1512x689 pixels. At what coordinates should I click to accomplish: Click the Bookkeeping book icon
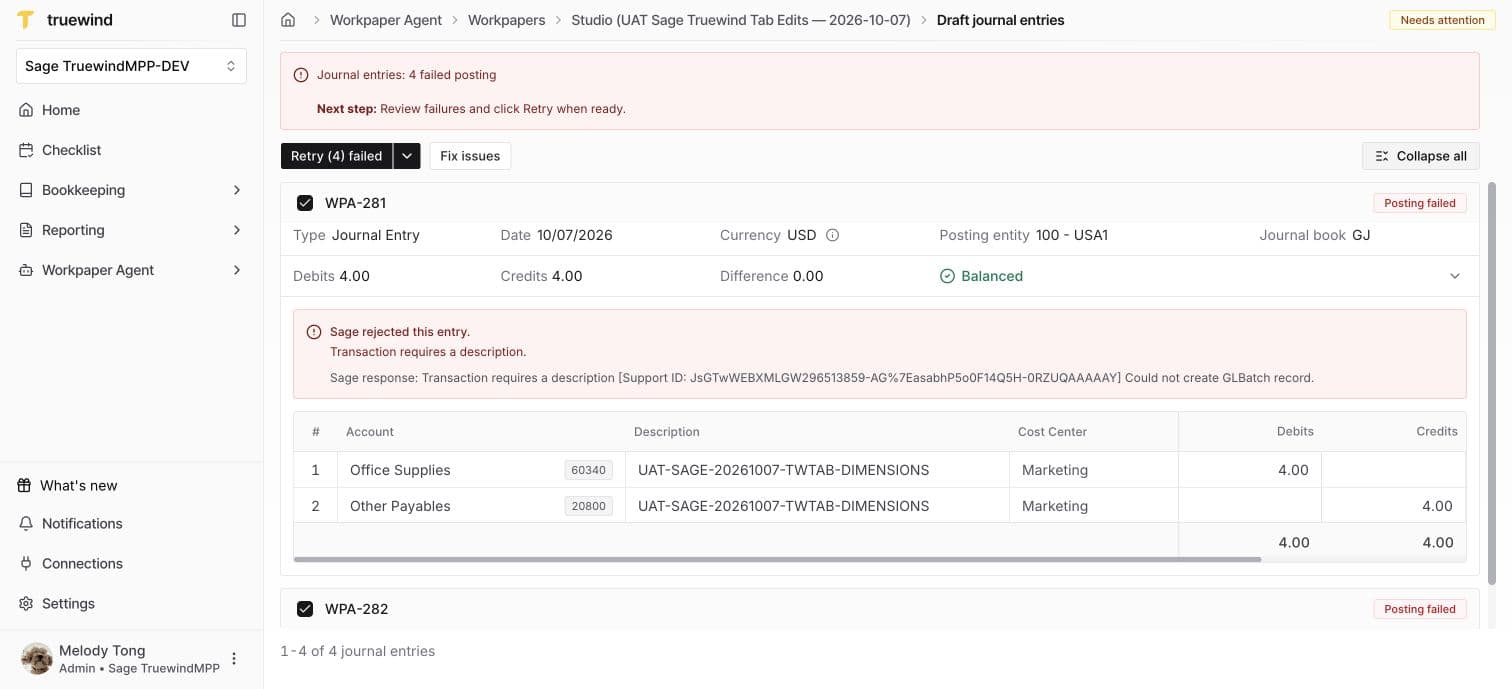[x=26, y=190]
